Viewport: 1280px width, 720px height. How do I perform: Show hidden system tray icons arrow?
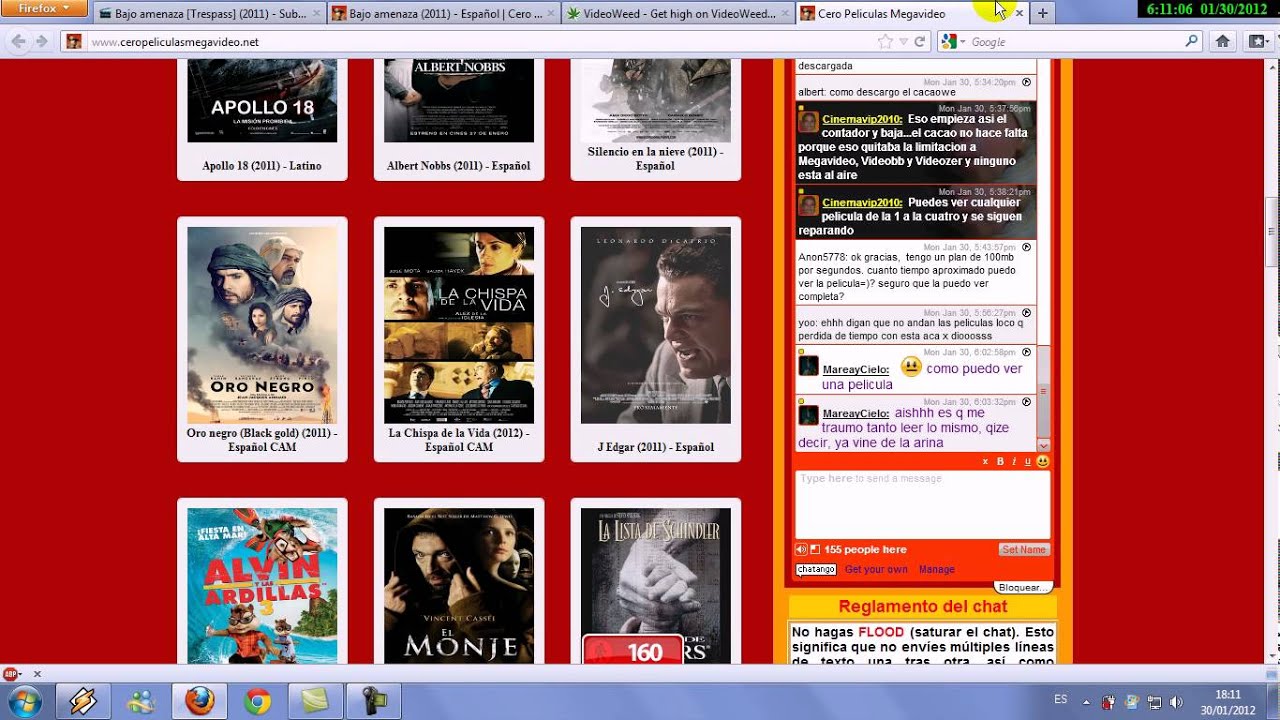click(1086, 702)
